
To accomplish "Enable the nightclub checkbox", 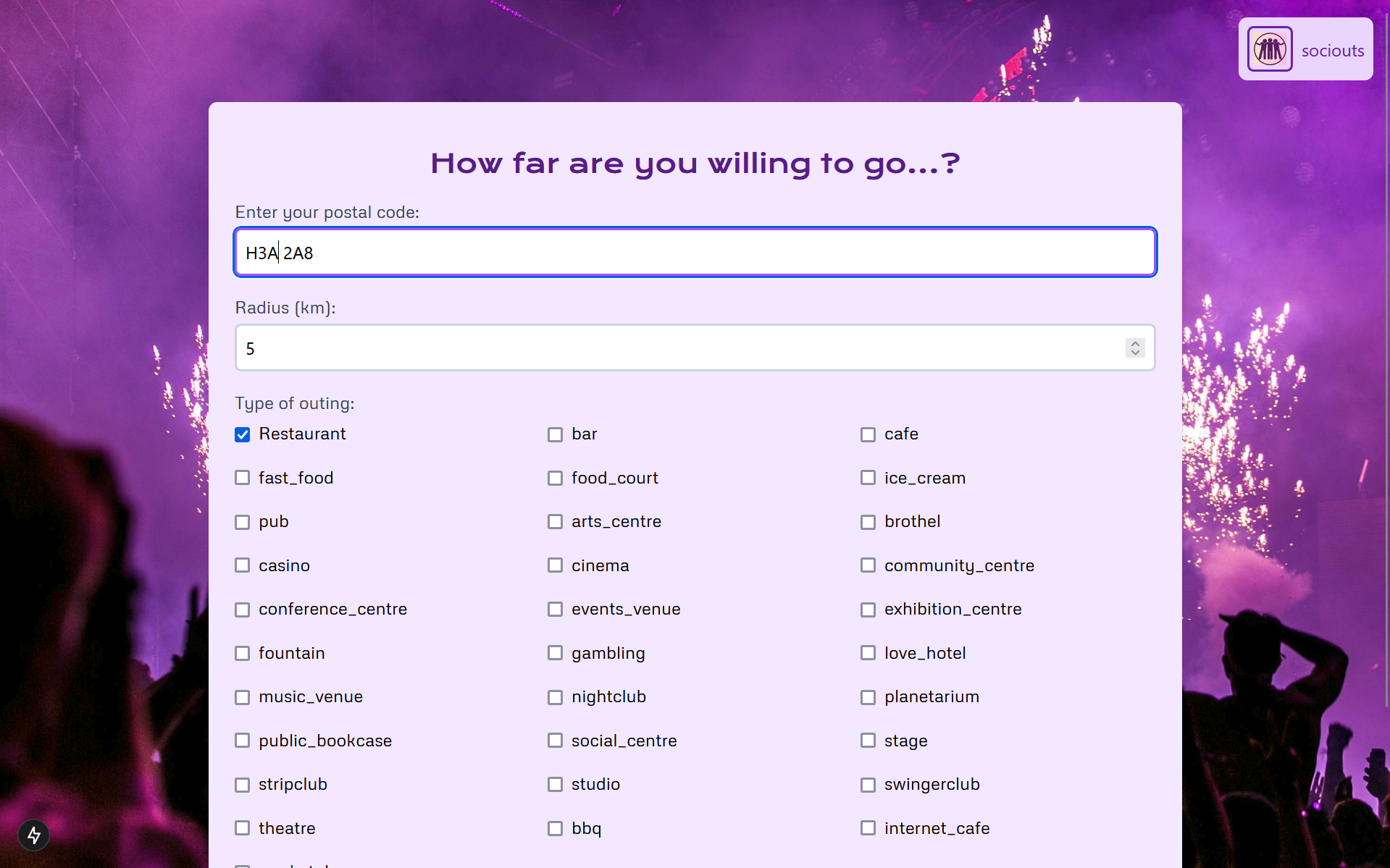I will click(x=555, y=697).
